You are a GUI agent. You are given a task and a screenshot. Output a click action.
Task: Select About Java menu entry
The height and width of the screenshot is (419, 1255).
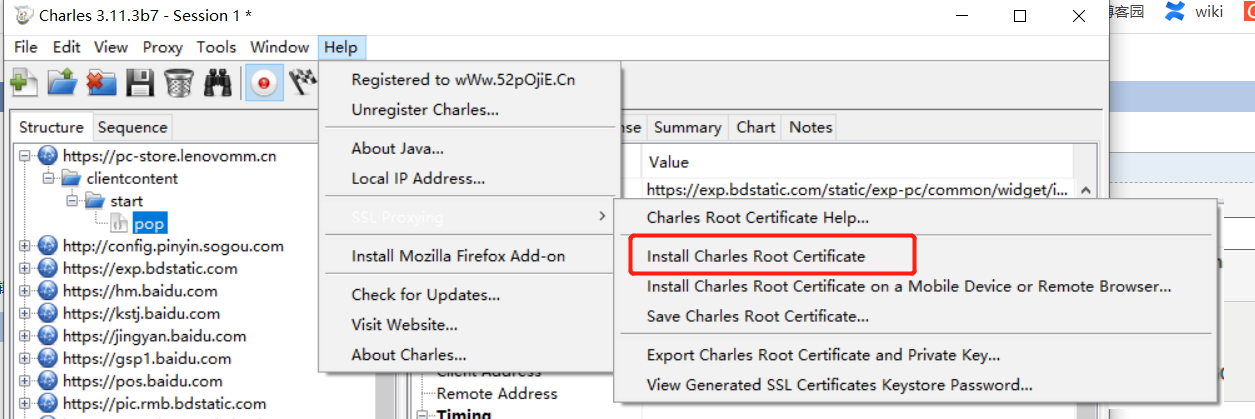[398, 149]
